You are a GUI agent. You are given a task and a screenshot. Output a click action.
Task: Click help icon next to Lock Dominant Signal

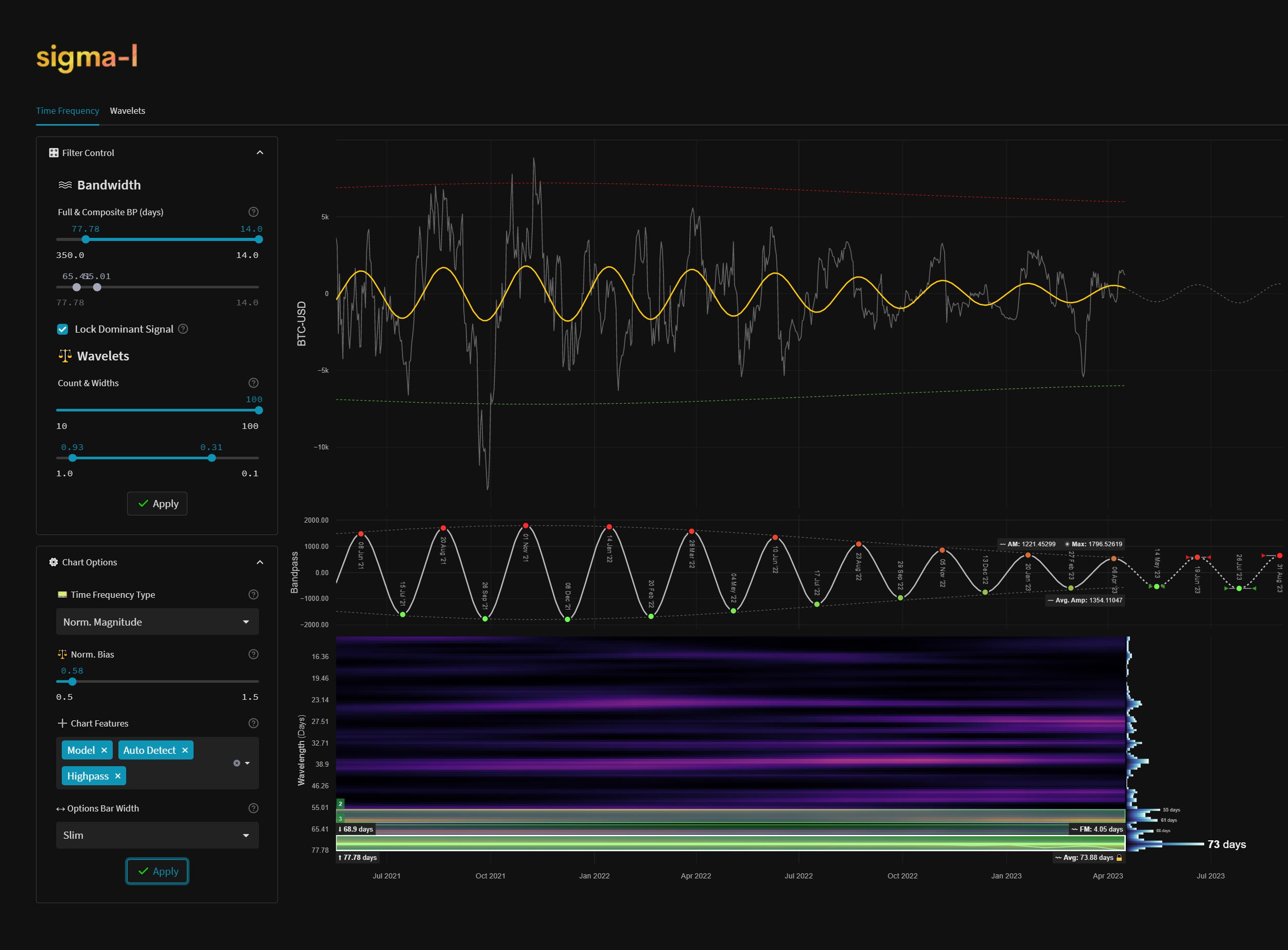183,329
